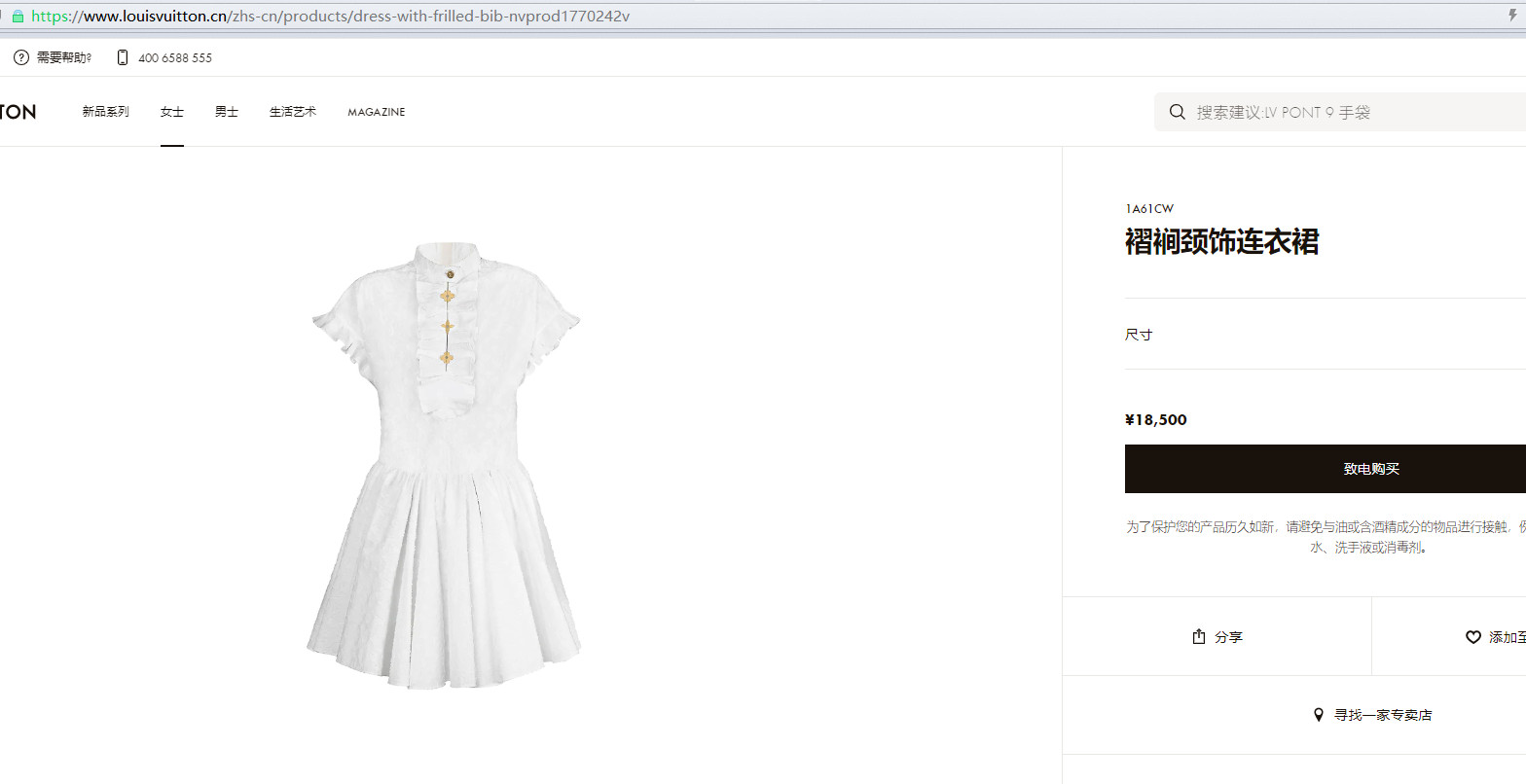Click the price ¥18,500
The width and height of the screenshot is (1526, 784).
(1156, 420)
